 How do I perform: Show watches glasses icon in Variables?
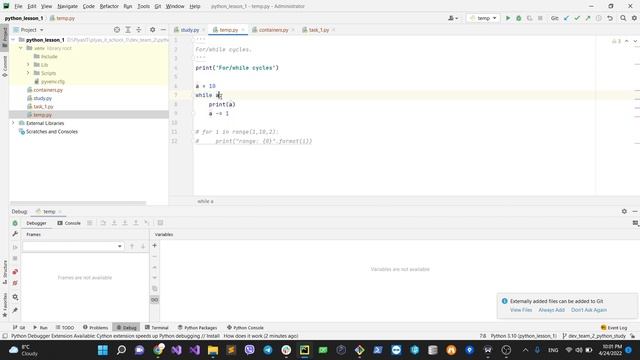point(155,300)
